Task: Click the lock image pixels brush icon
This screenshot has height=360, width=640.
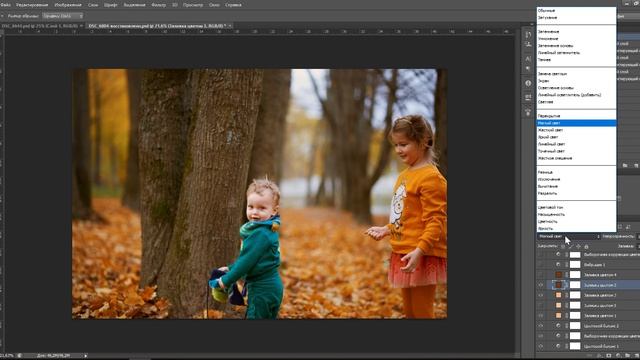Action: [571, 247]
